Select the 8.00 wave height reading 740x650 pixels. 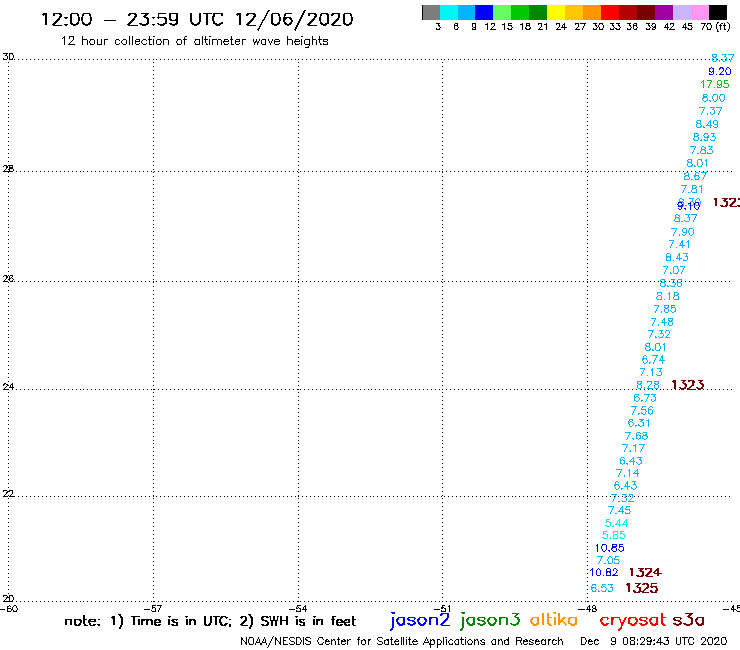click(713, 98)
